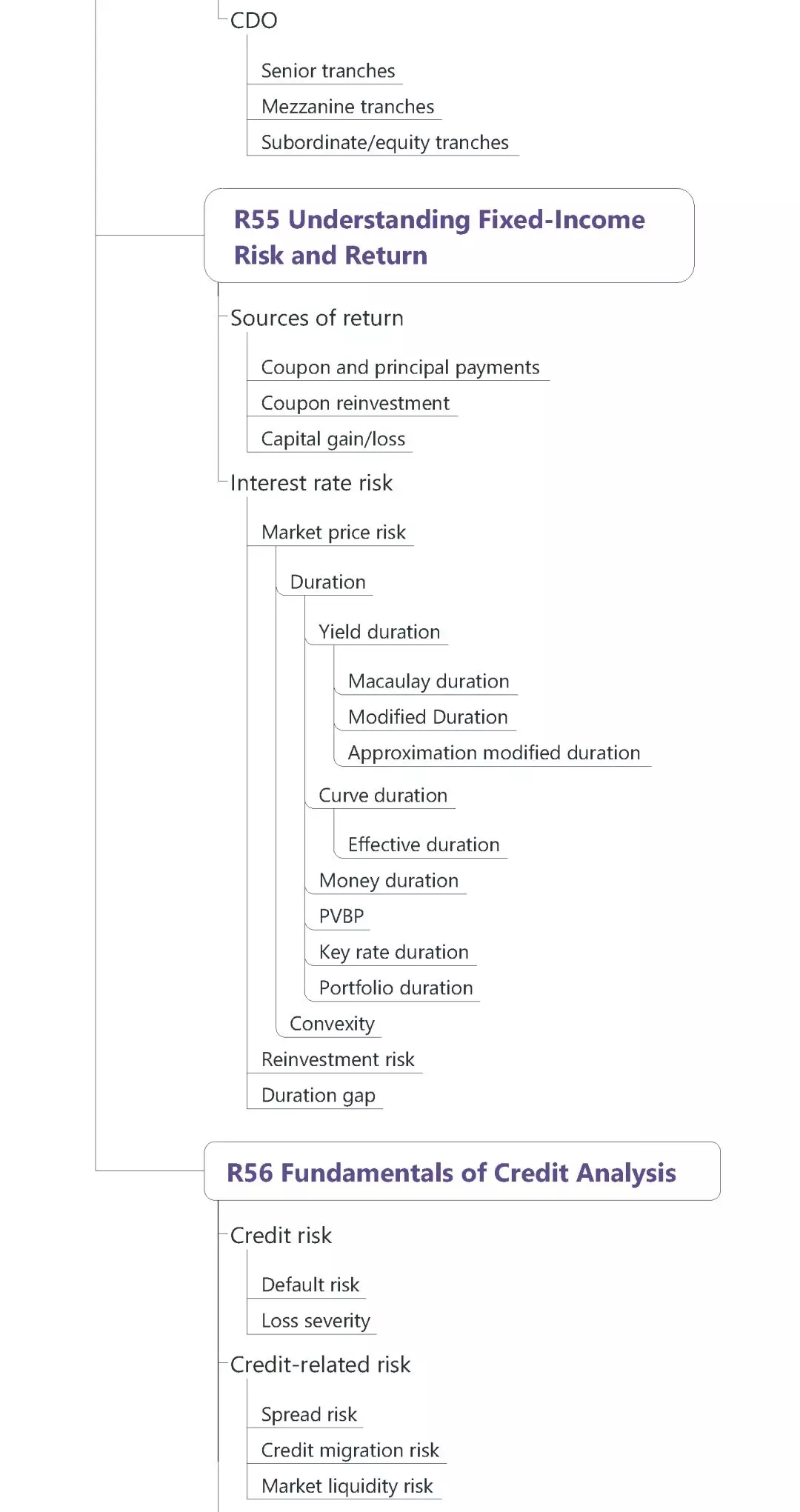This screenshot has width=800, height=1512.
Task: Click the Capital gain/loss node
Action: pos(333,439)
